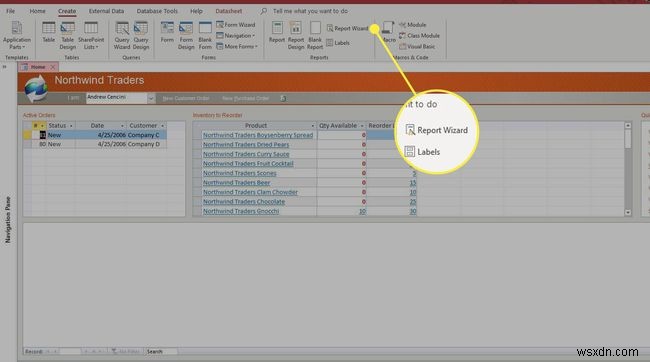Click the Tell me search box
Screen dimensions: 650x362
point(310,11)
